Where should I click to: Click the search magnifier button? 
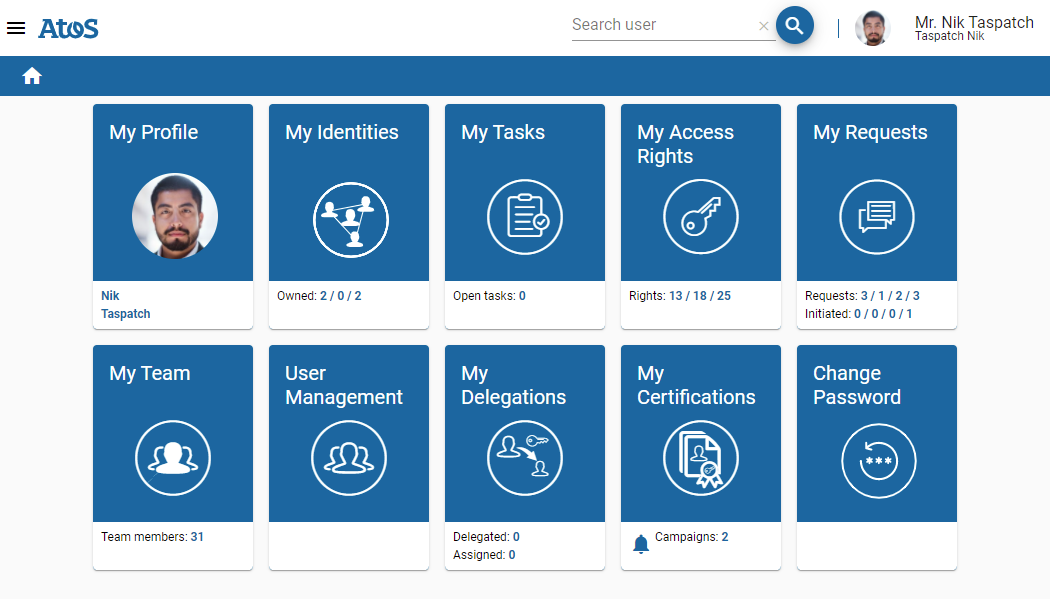(795, 25)
